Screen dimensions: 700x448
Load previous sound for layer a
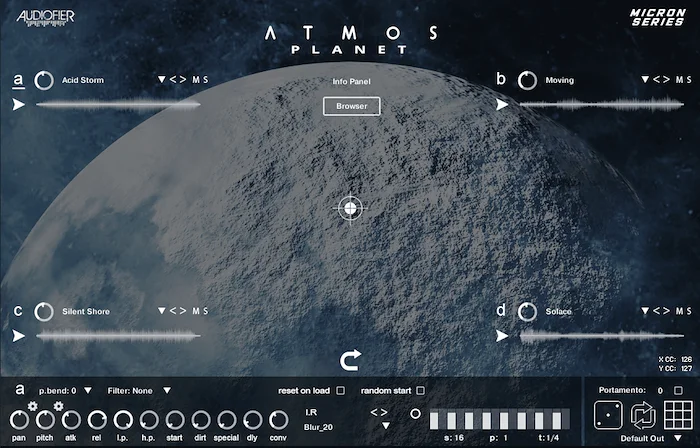[x=173, y=79]
